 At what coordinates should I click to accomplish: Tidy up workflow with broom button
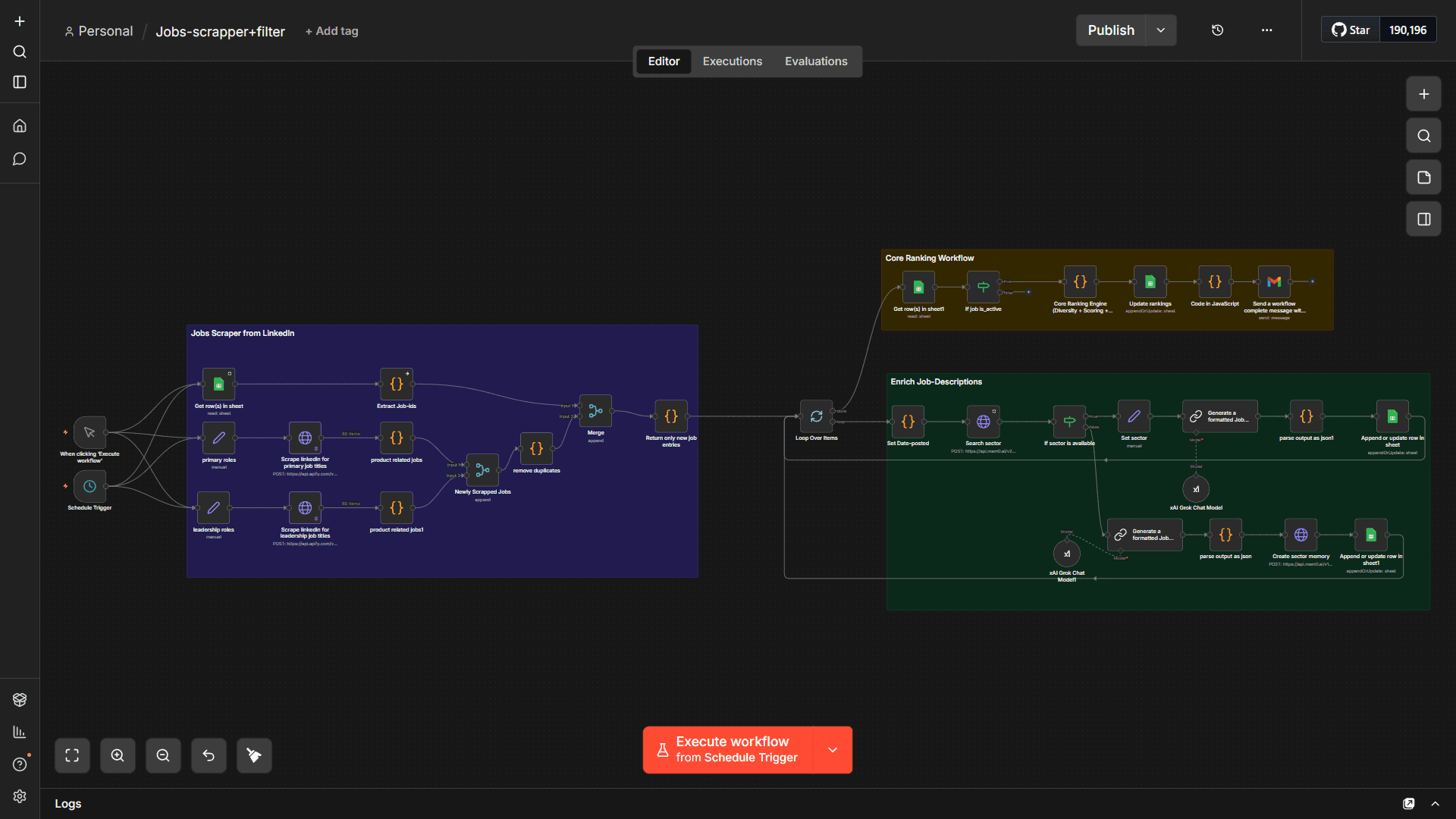point(254,755)
